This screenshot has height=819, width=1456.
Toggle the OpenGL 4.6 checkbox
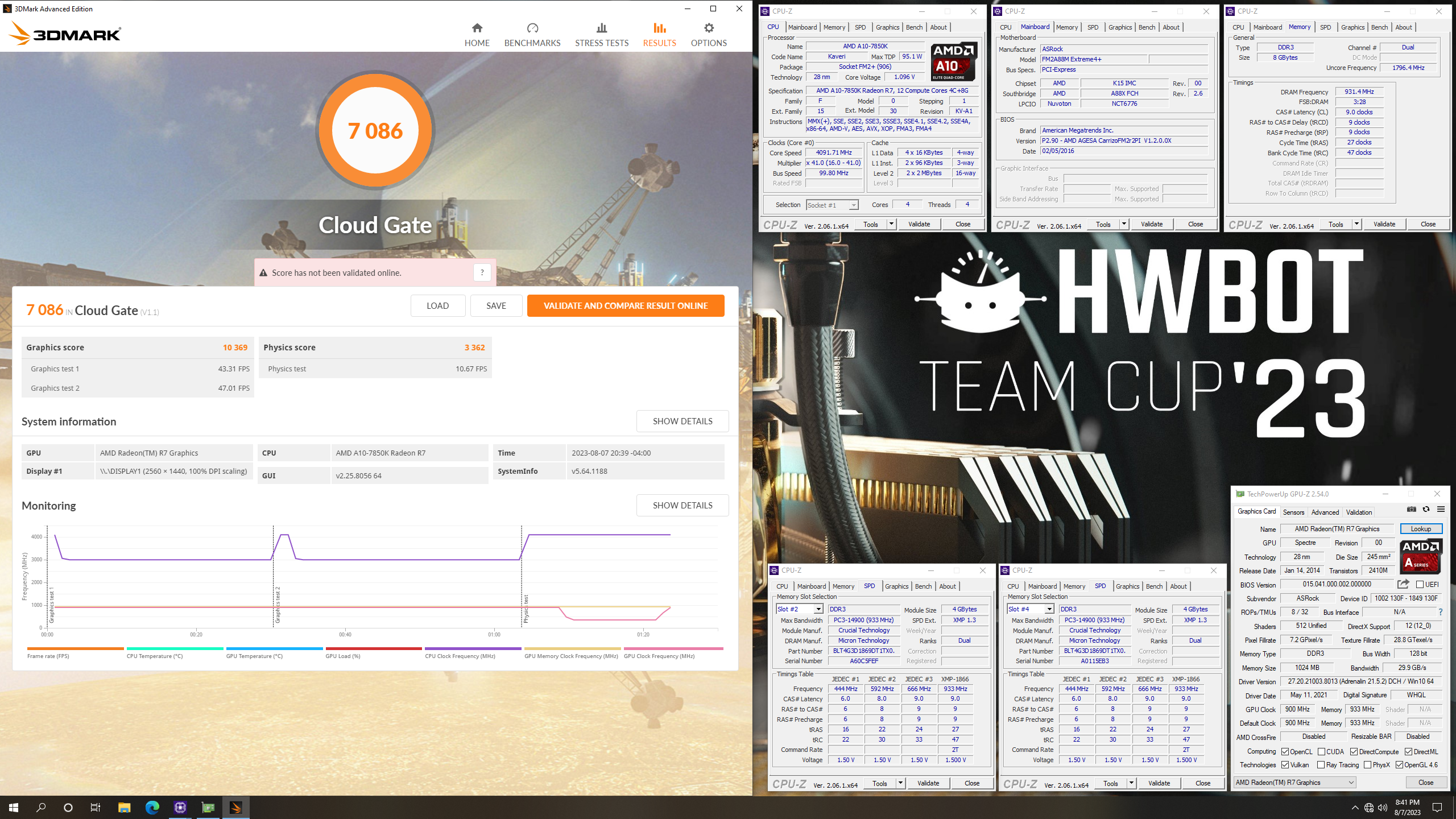[x=1399, y=765]
